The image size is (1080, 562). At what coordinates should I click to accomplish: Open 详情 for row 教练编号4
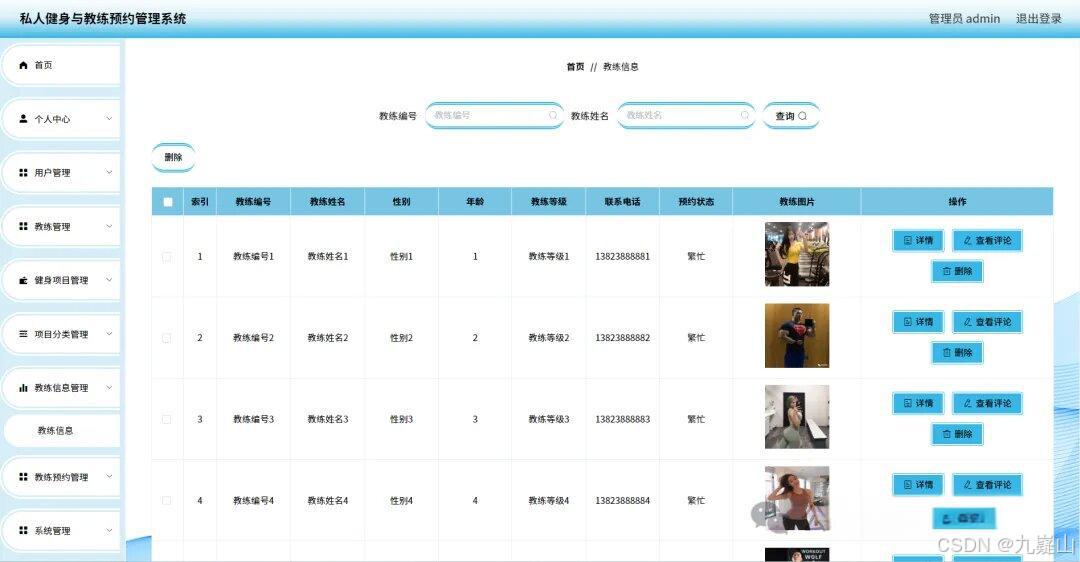918,485
